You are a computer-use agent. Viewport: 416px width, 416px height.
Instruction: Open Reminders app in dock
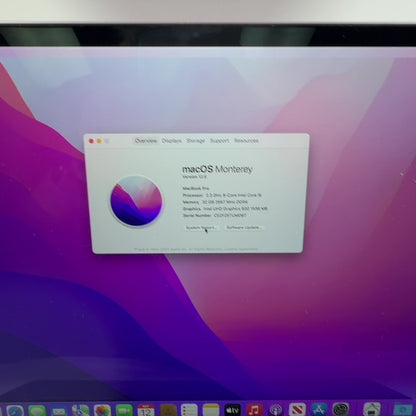[189, 411]
